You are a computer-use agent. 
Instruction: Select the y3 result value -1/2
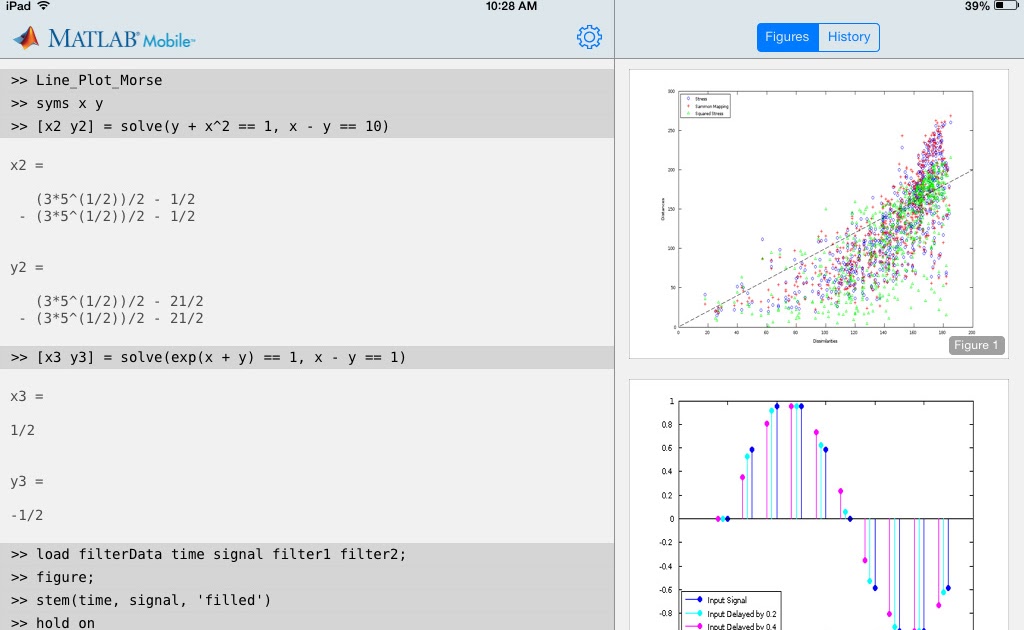(27, 515)
